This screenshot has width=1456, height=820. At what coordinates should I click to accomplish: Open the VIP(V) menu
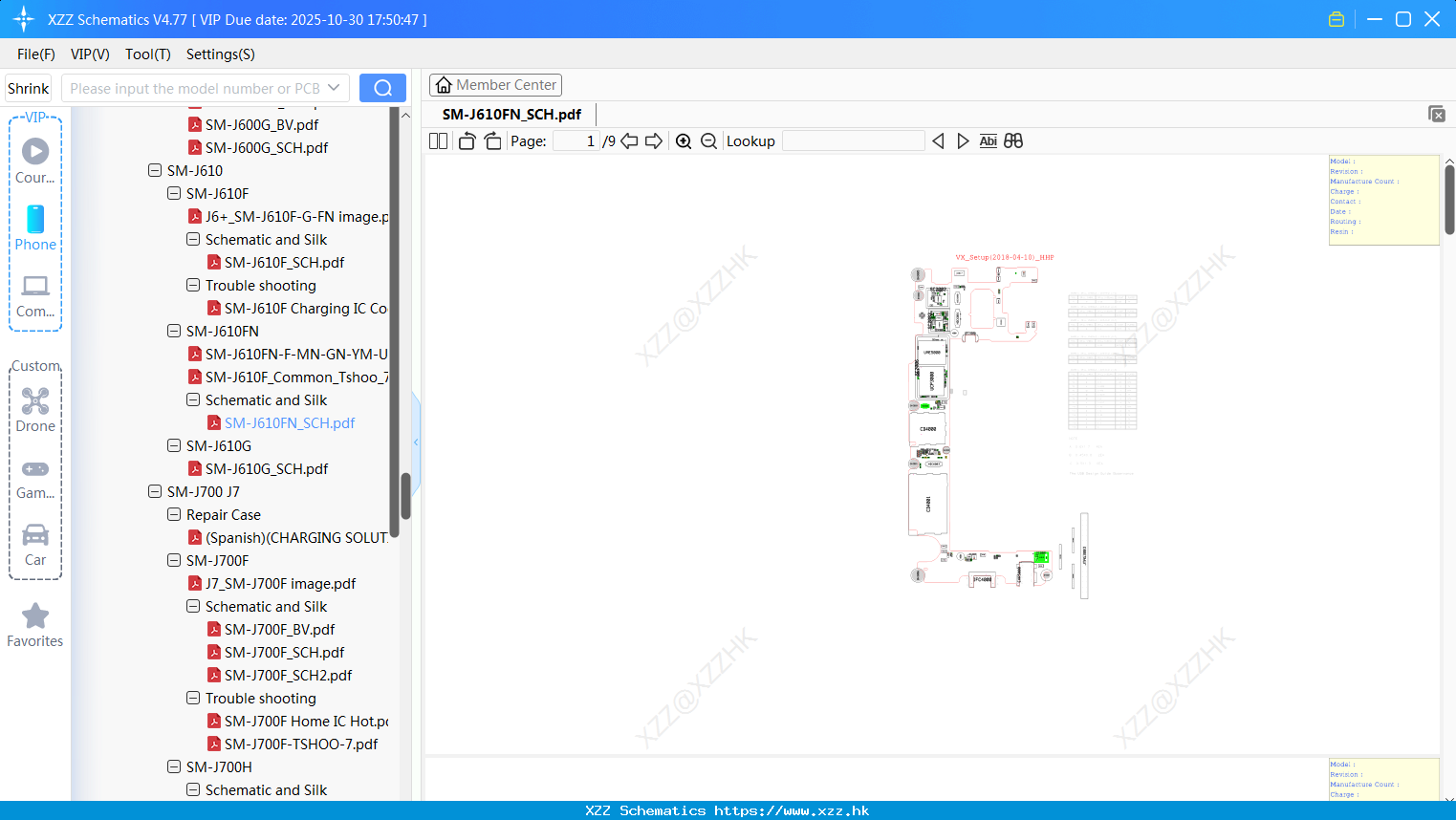[x=90, y=54]
